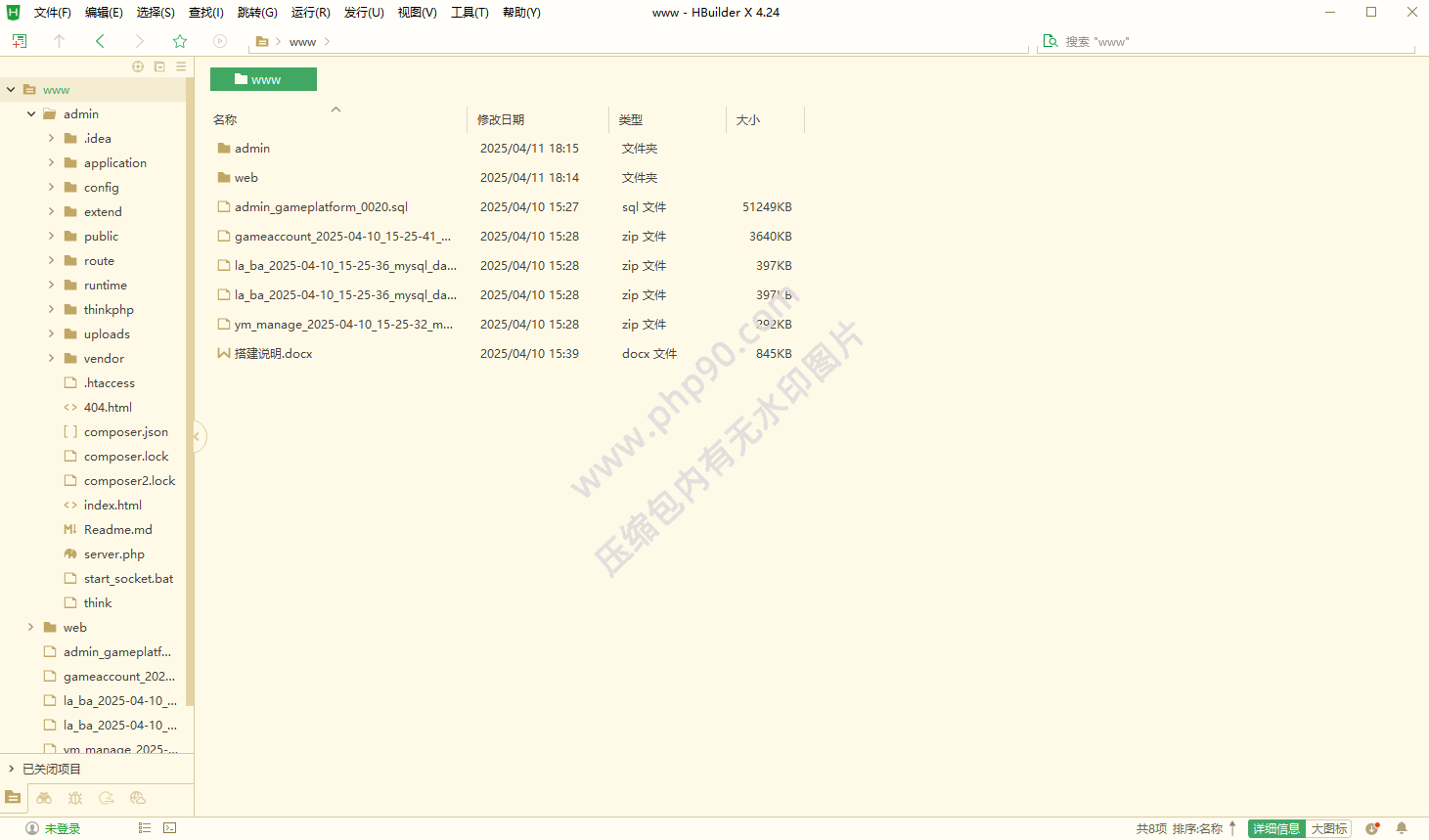Sort by 修改日期 column header

pos(501,119)
